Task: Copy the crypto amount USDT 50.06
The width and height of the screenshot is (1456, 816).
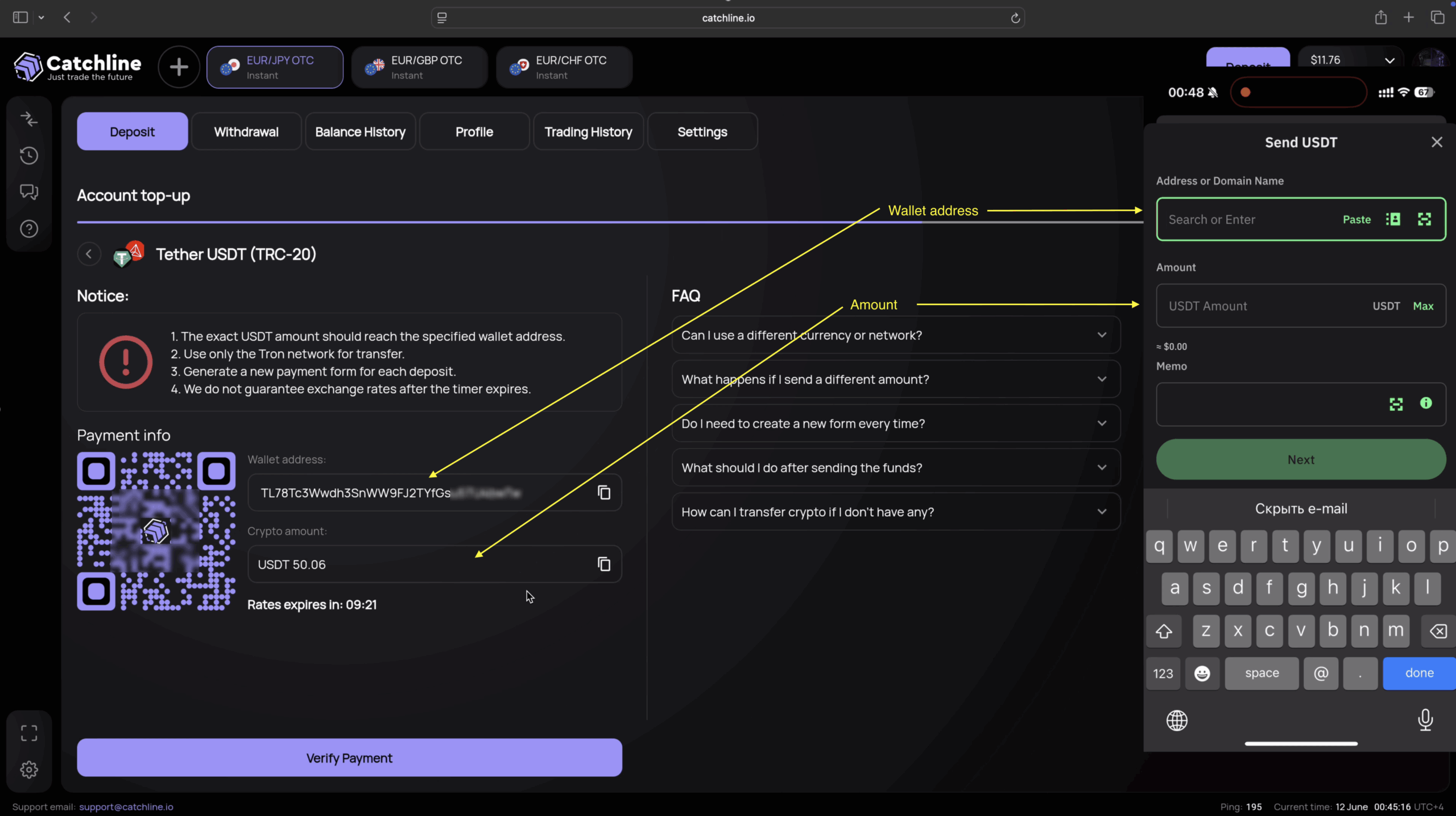Action: 604,564
